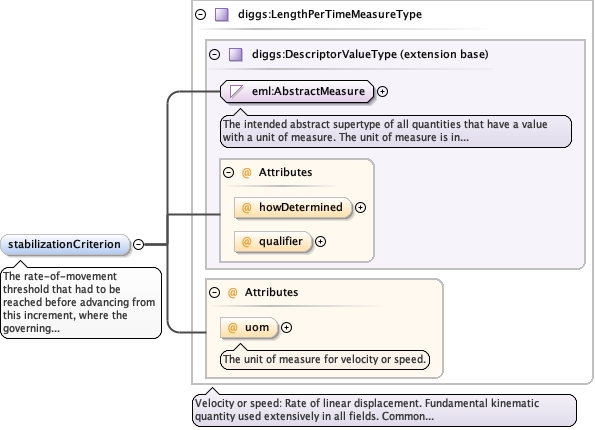595x430 pixels.
Task: Expand the howDetermined attribute
Action: [360, 208]
